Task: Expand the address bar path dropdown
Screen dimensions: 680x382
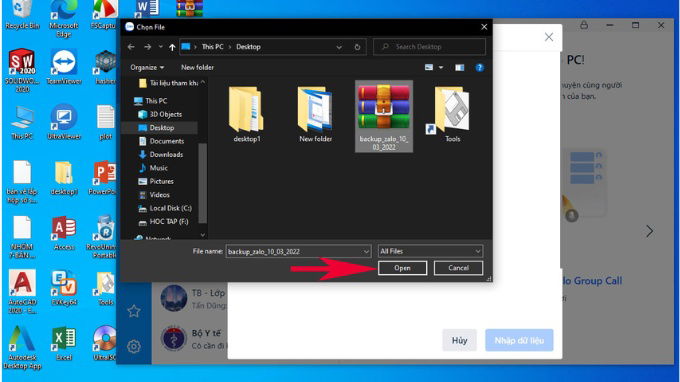Action: (x=339, y=47)
